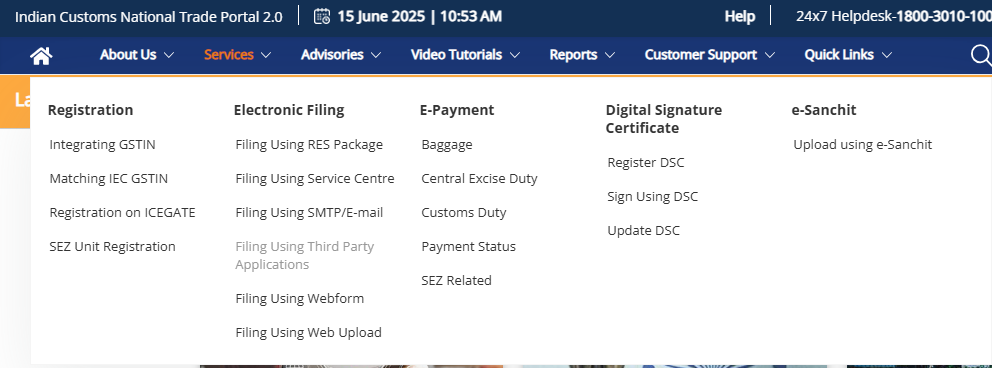This screenshot has height=368, width=992.
Task: Open Upload using e-Sanchit
Action: (x=863, y=144)
